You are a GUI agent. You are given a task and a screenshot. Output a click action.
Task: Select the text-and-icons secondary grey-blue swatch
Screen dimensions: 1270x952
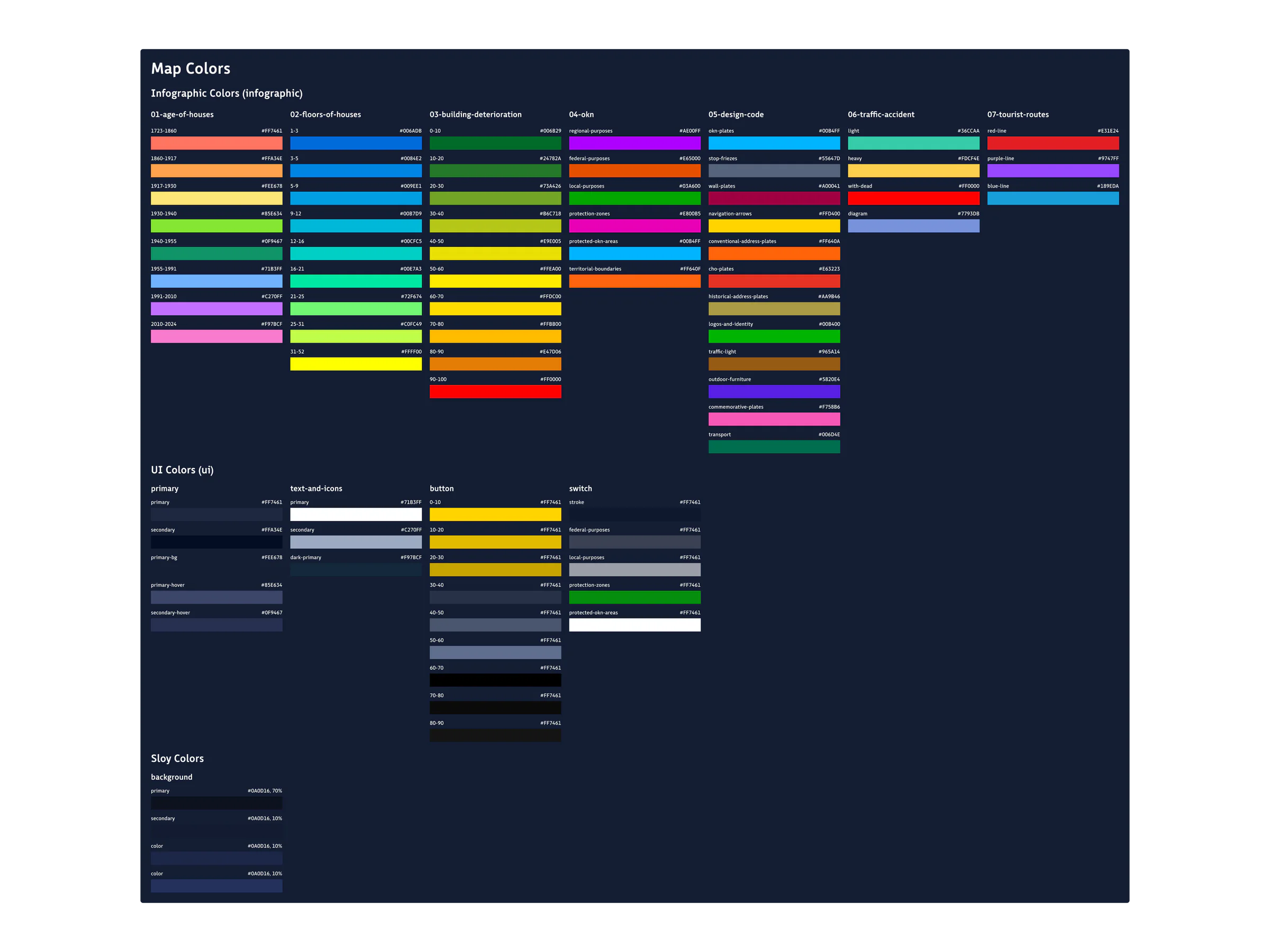click(356, 542)
